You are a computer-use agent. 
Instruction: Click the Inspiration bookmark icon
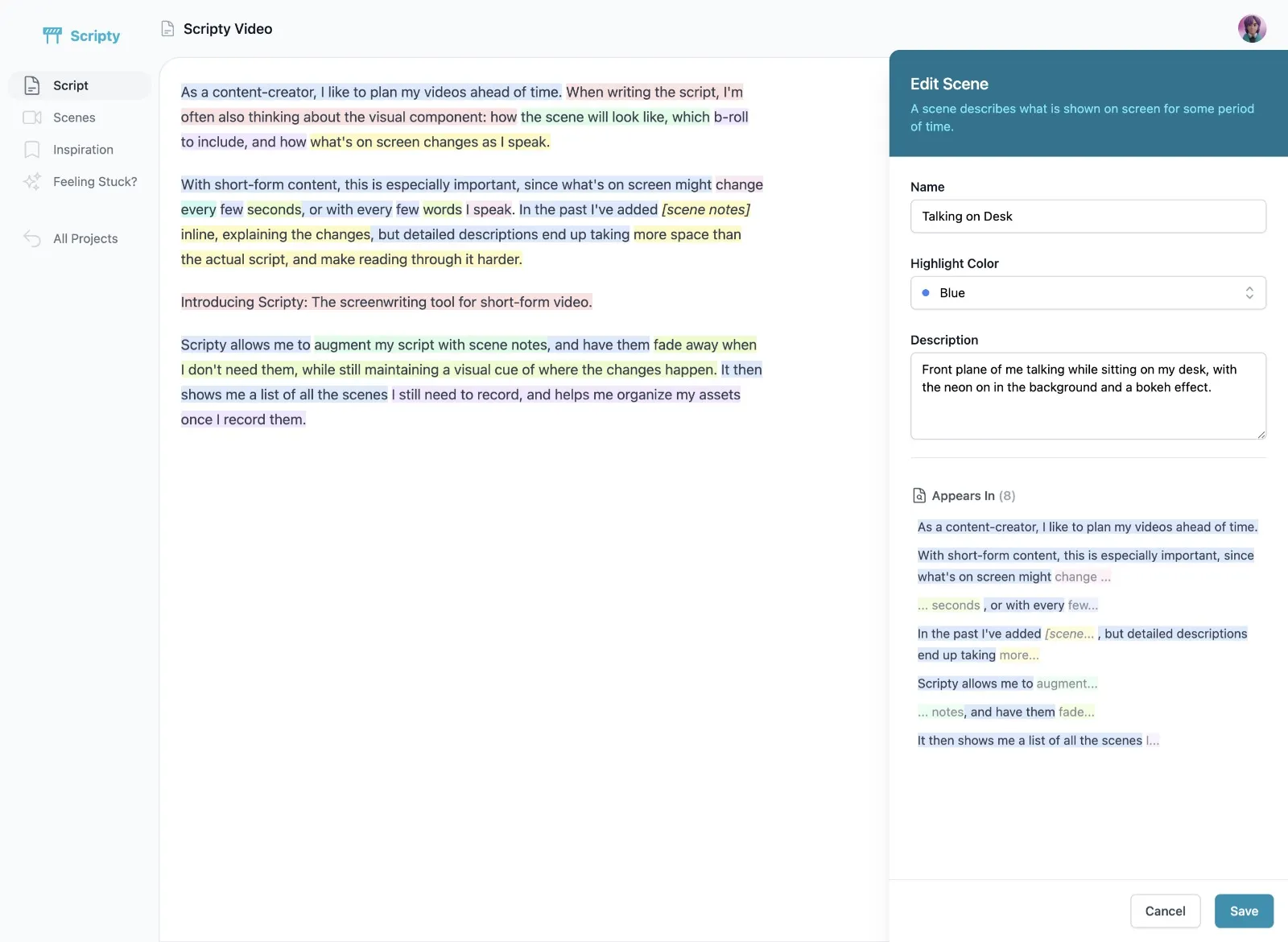coord(32,150)
